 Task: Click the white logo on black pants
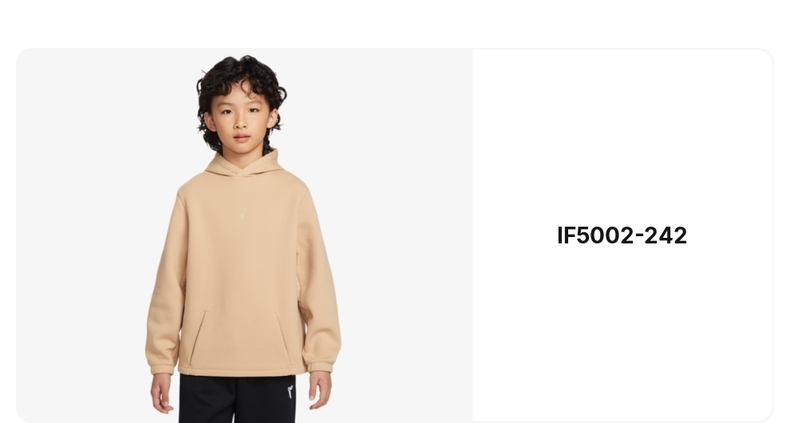[290, 391]
